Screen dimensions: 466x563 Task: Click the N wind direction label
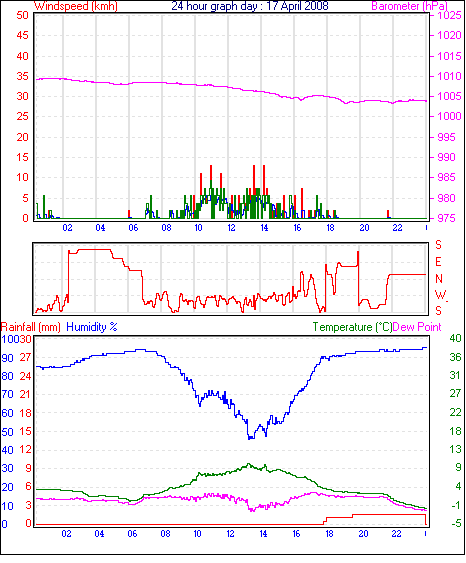click(x=439, y=279)
